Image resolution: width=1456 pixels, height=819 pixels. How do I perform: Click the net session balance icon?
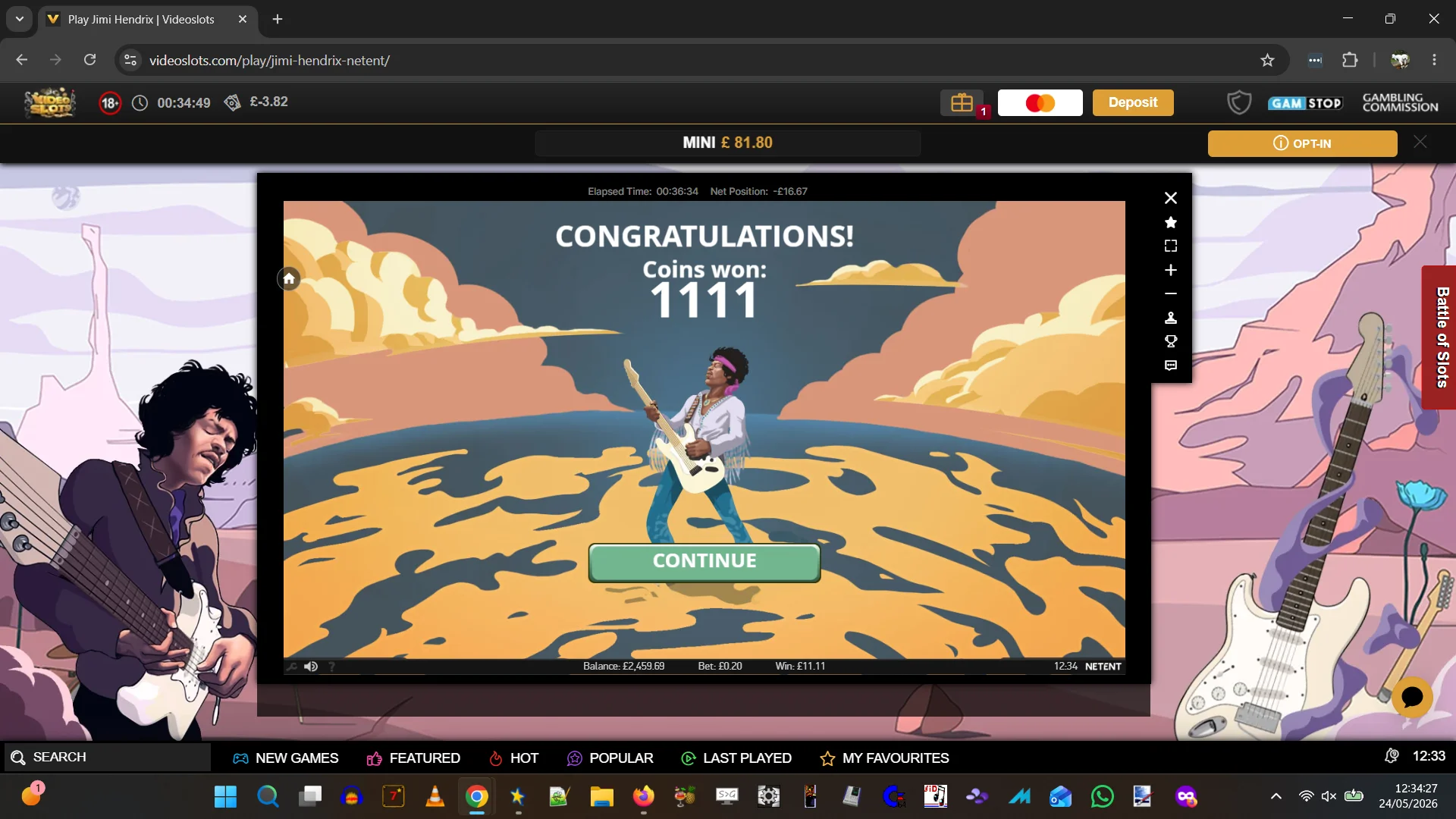click(x=233, y=102)
